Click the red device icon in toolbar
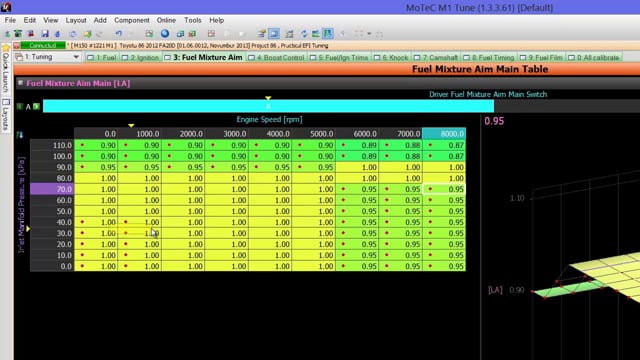640x360 pixels. (x=31, y=34)
